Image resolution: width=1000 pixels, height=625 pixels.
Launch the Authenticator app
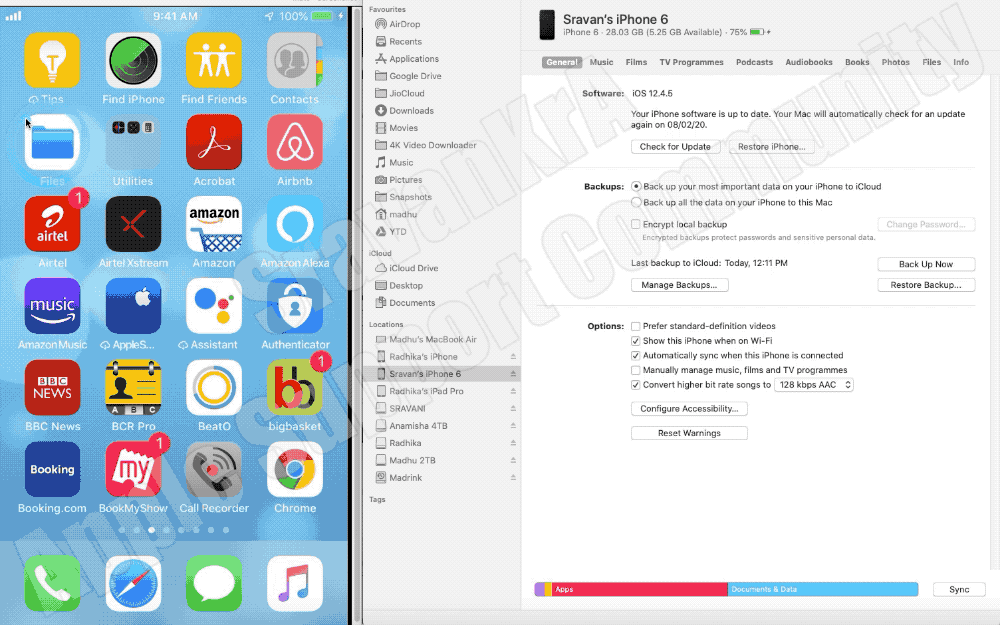pos(295,305)
